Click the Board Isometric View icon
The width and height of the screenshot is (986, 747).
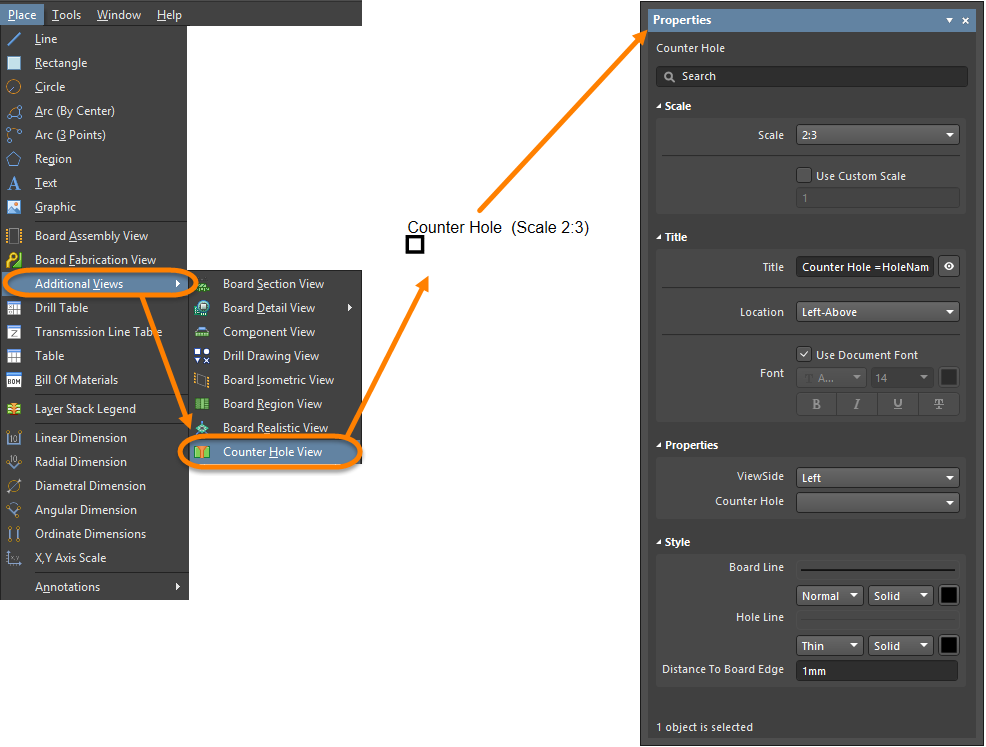click(202, 380)
